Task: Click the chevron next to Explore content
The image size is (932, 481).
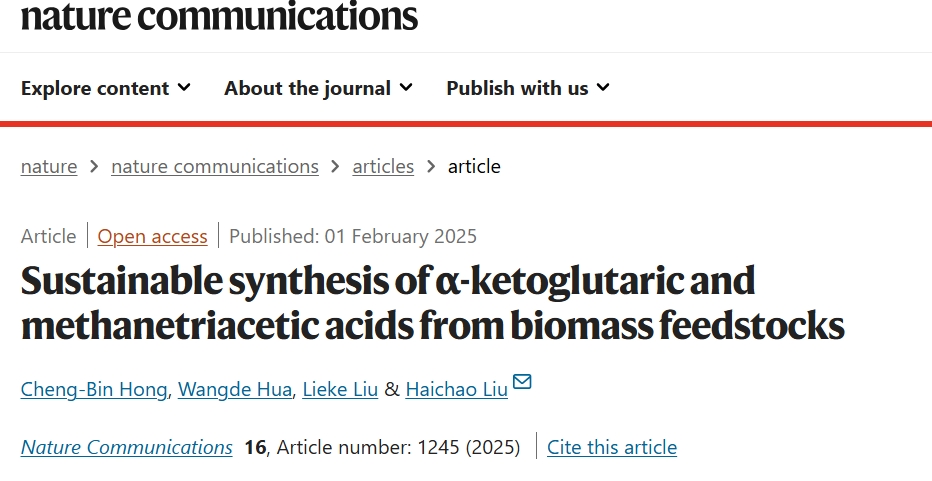Action: (184, 87)
